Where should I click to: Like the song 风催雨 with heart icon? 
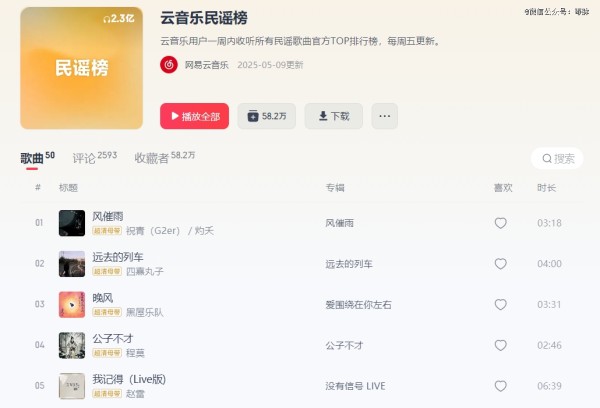point(501,223)
